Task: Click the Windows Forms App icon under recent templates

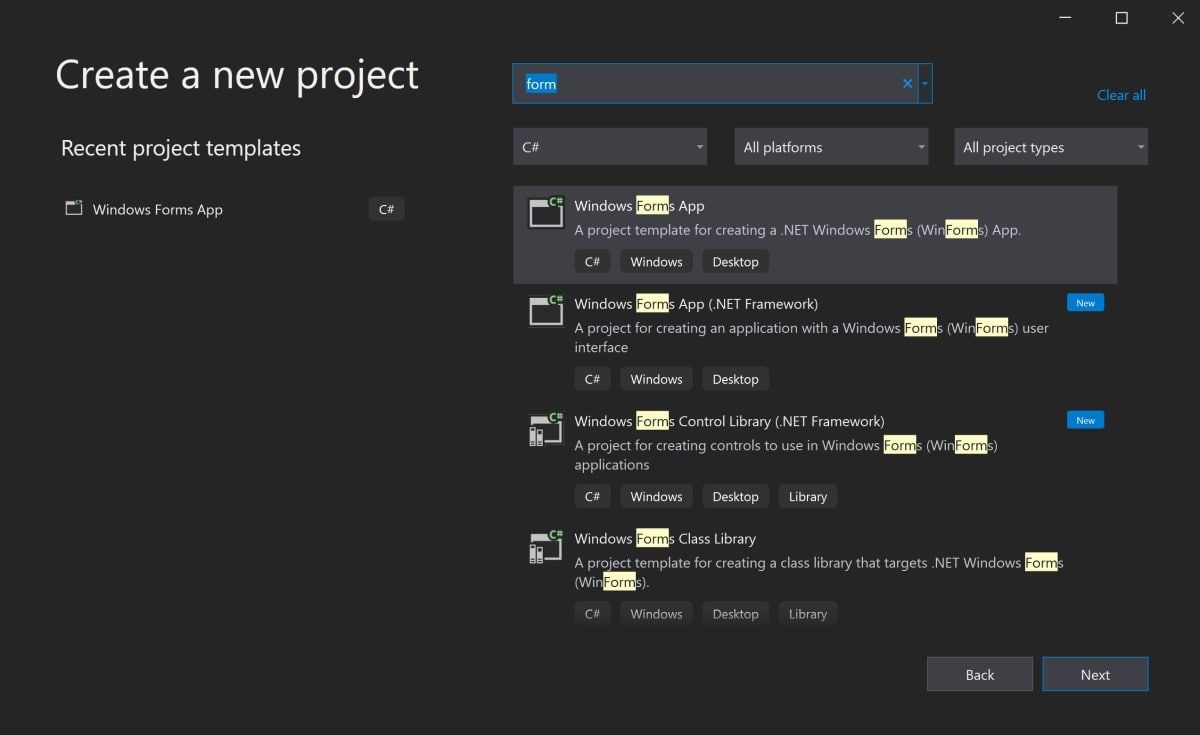Action: click(73, 208)
